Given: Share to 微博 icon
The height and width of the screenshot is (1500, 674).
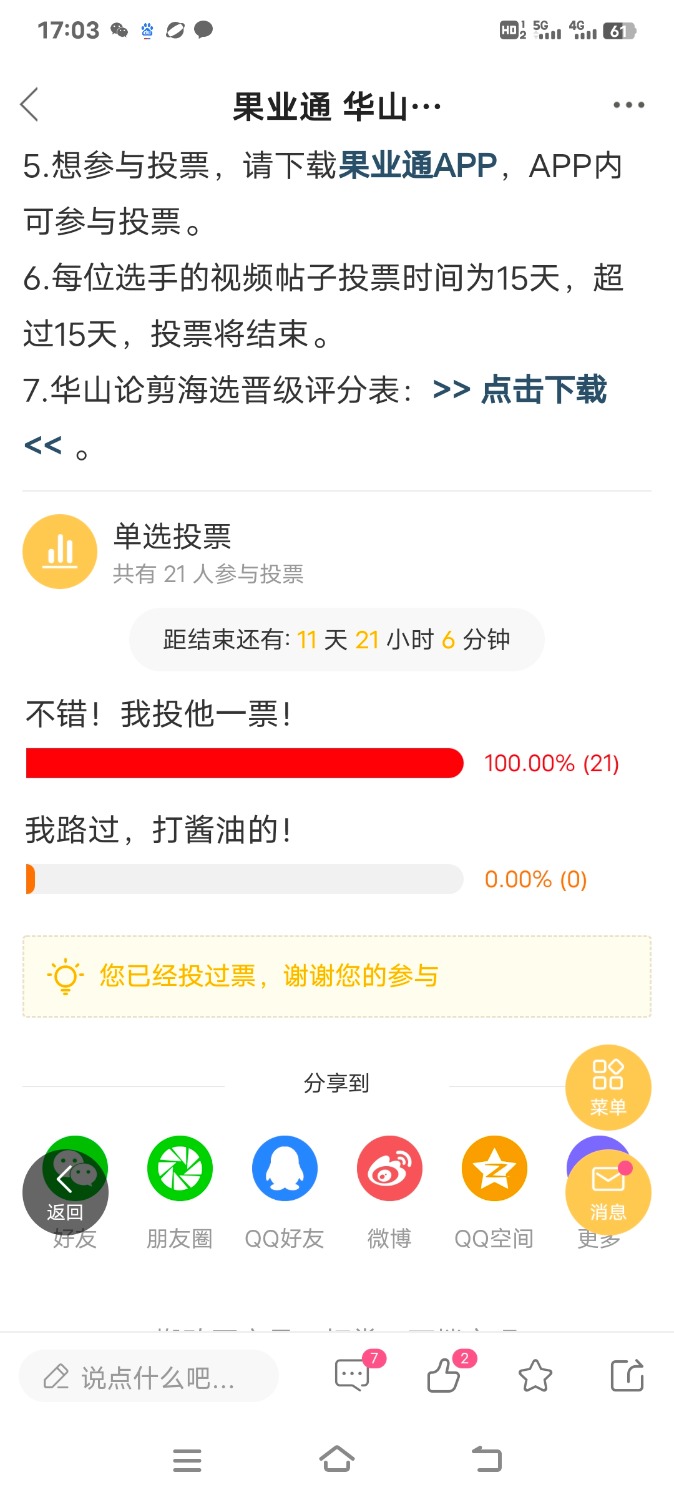Looking at the screenshot, I should [x=390, y=1169].
